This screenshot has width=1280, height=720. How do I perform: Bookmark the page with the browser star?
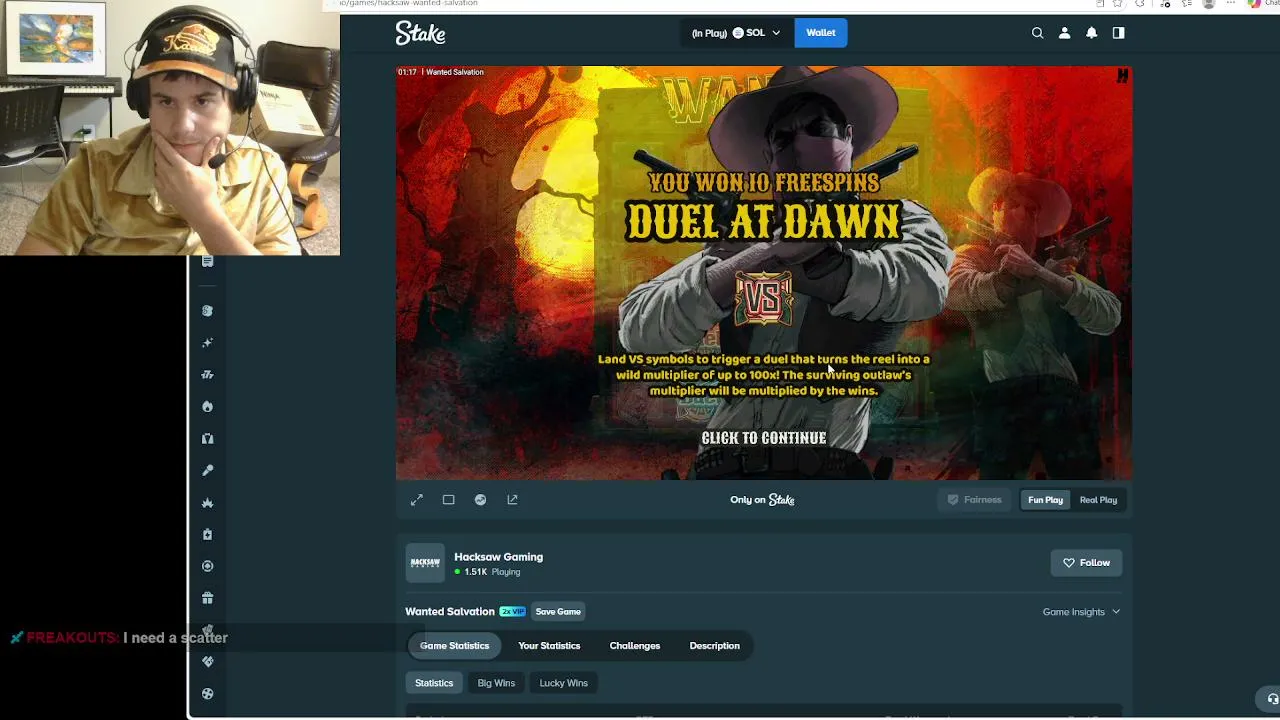[x=1118, y=4]
